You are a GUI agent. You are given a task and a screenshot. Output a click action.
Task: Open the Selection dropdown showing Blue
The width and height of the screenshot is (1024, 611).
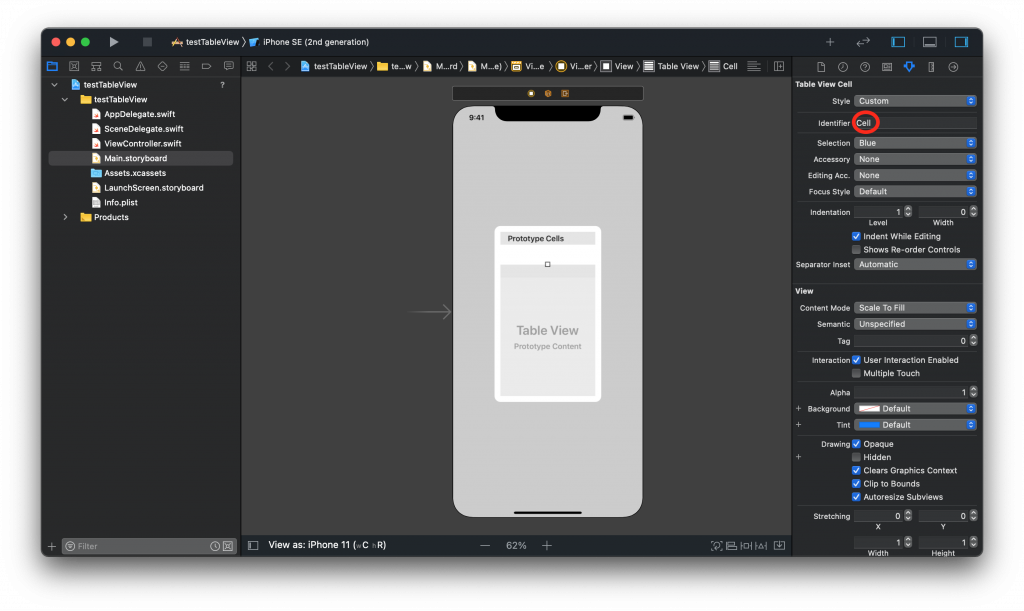pos(915,143)
